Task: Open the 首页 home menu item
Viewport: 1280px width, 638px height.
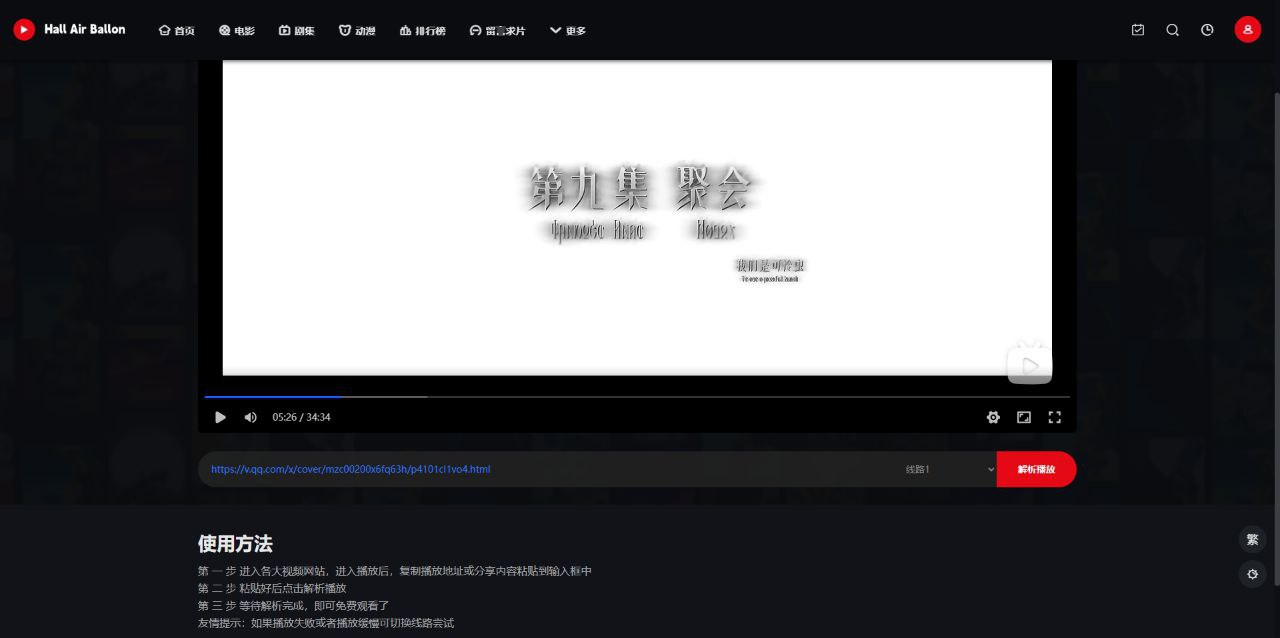Action: (177, 30)
